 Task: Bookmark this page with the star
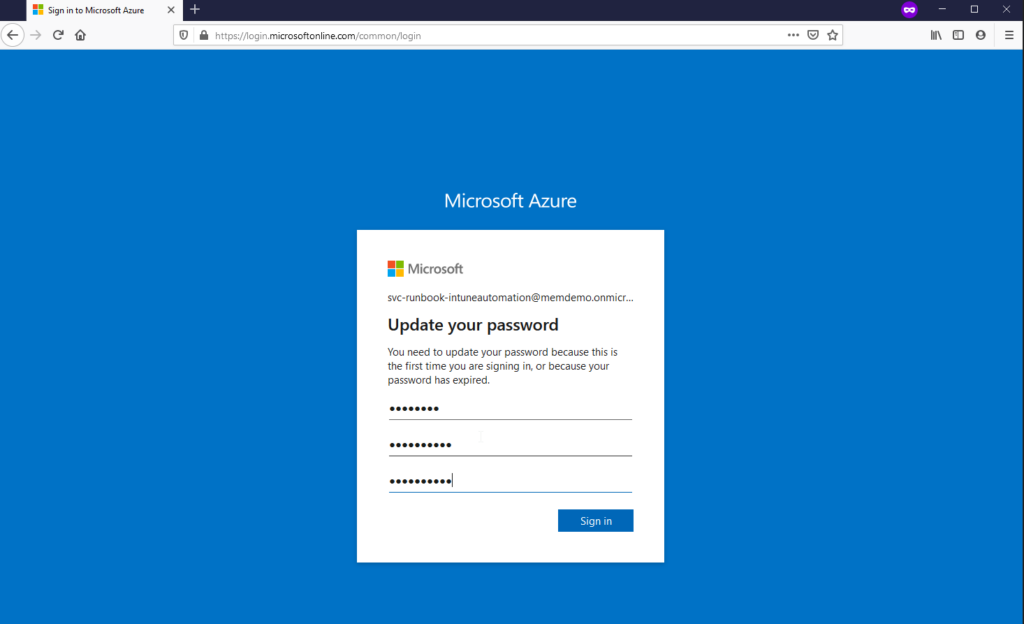833,35
